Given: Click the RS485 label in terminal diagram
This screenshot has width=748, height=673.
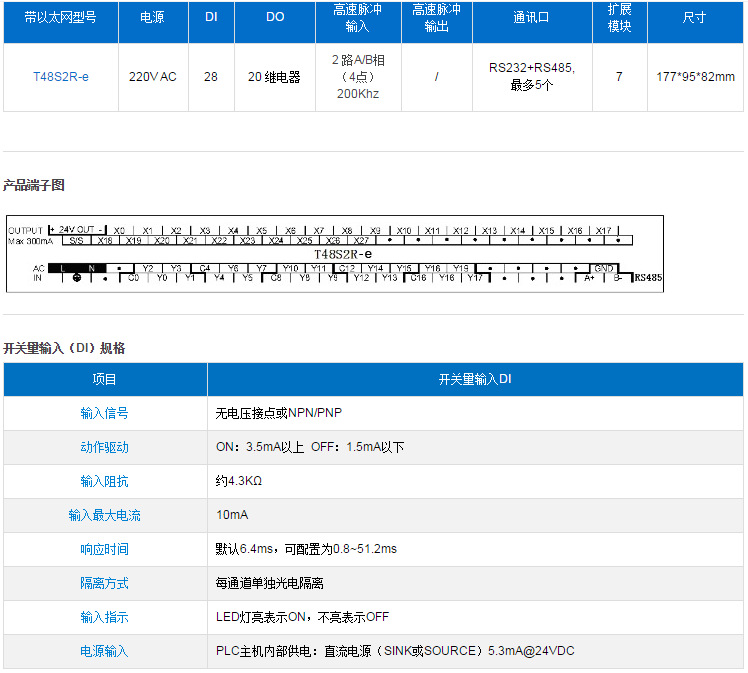Looking at the screenshot, I should (x=648, y=278).
